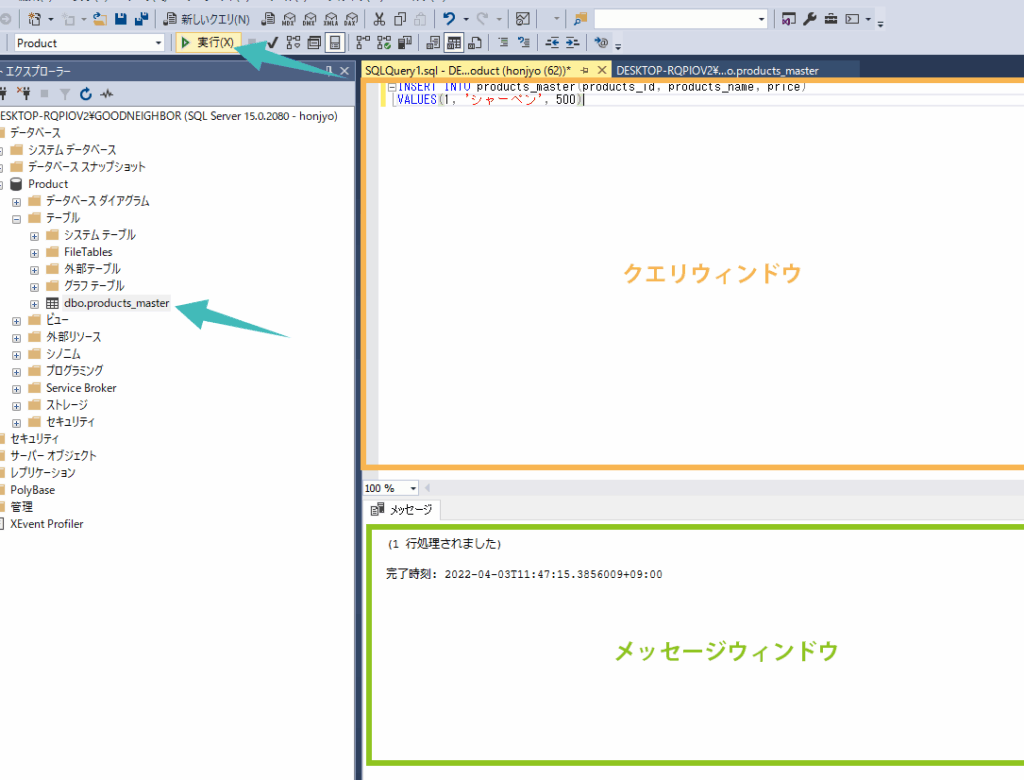Click the Save All toolbar icon
1024x780 pixels.
[x=141, y=19]
